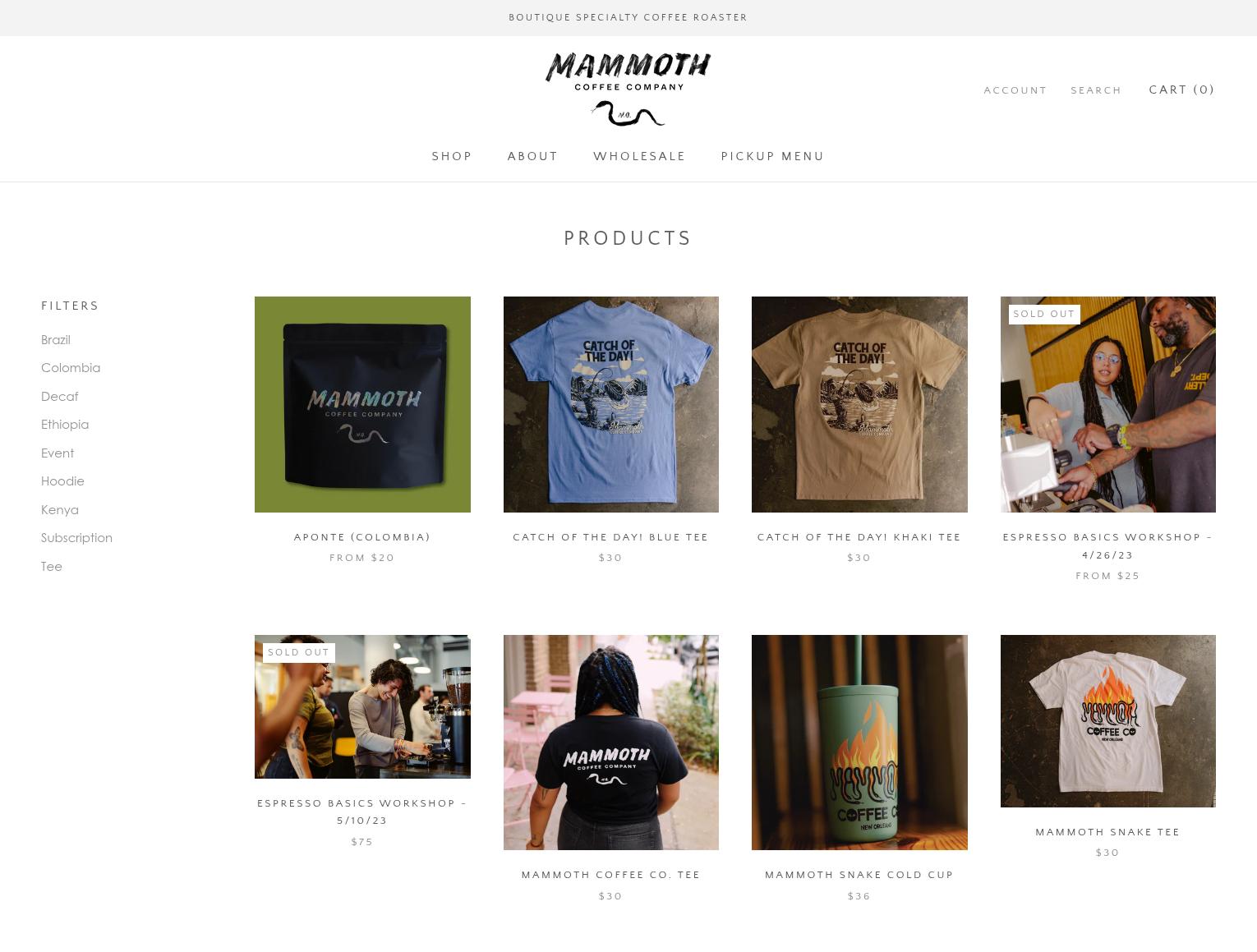This screenshot has width=1257, height=952.
Task: Click the Mammoth Coffee Company logo
Action: 628,89
